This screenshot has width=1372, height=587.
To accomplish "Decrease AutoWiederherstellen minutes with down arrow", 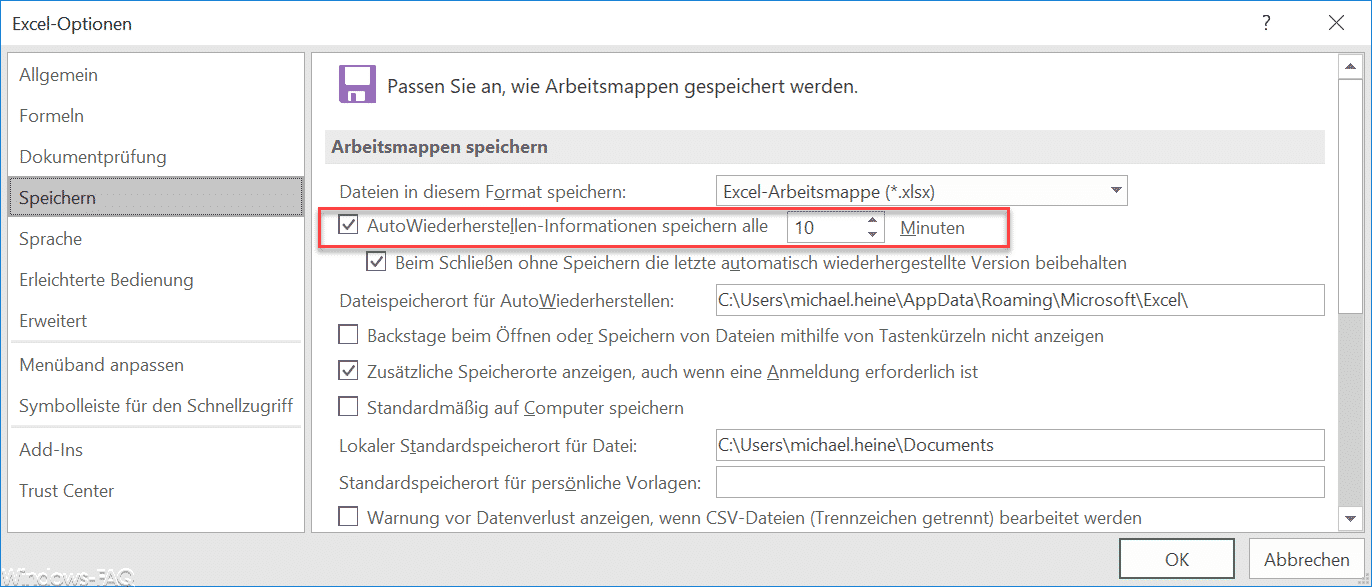I will 873,235.
